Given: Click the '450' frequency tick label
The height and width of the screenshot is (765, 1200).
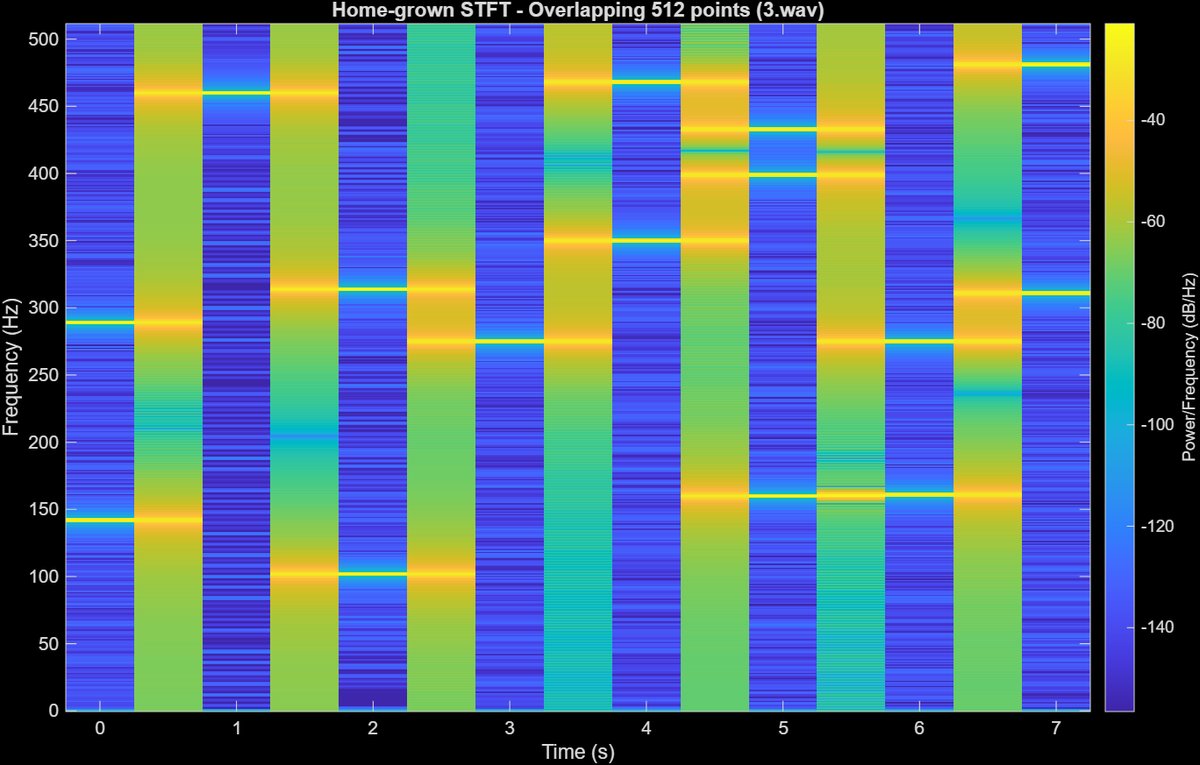Looking at the screenshot, I should pyautogui.click(x=45, y=106).
